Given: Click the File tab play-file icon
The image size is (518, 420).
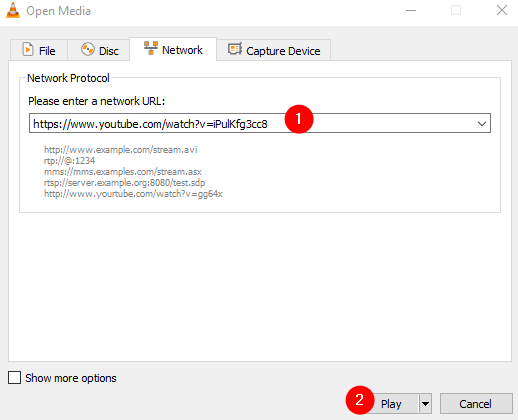Looking at the screenshot, I should (x=28, y=50).
